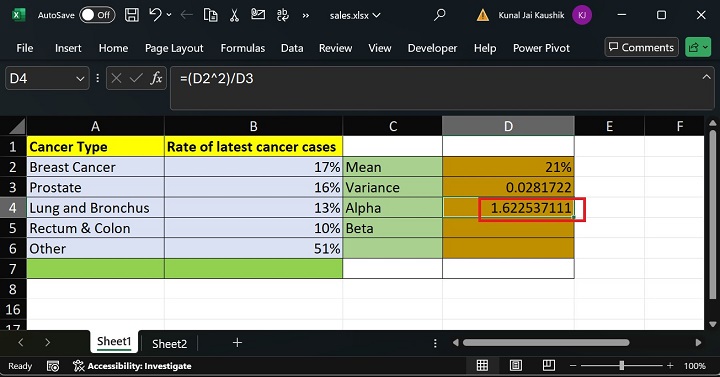
Task: Open the Power Pivot tab
Action: [541, 48]
